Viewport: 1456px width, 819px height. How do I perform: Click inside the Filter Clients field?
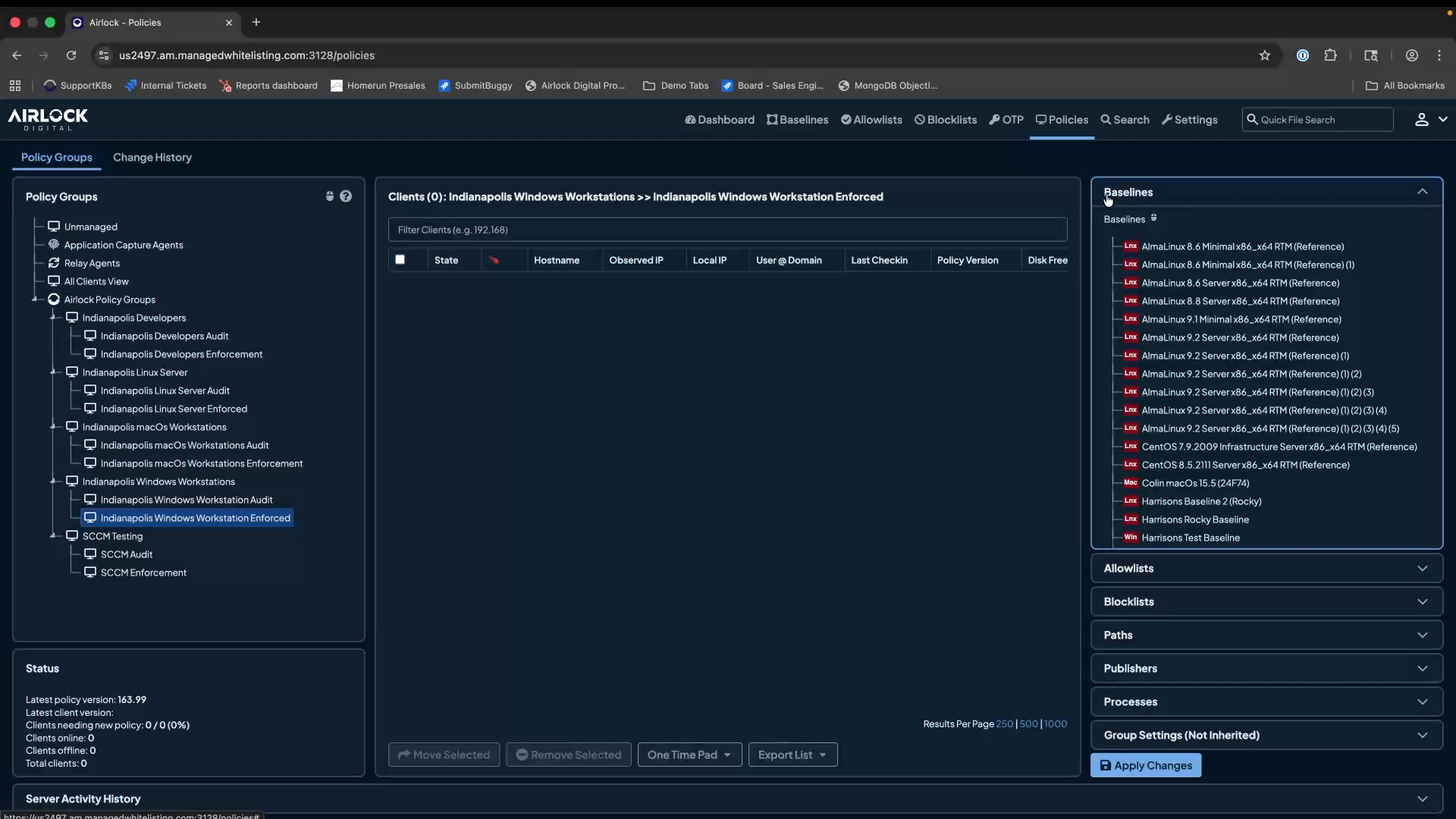point(726,230)
